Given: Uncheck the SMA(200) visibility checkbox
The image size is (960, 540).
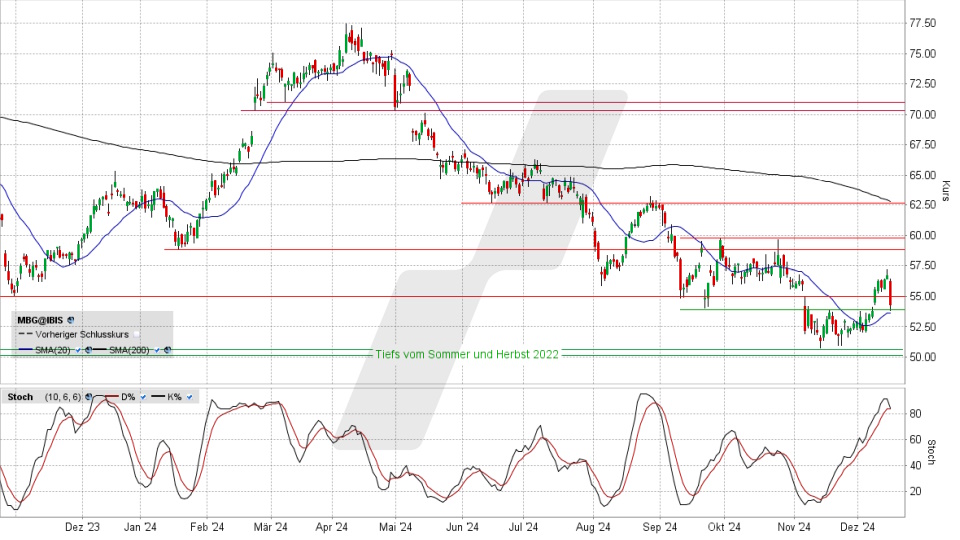Looking at the screenshot, I should 157,350.
